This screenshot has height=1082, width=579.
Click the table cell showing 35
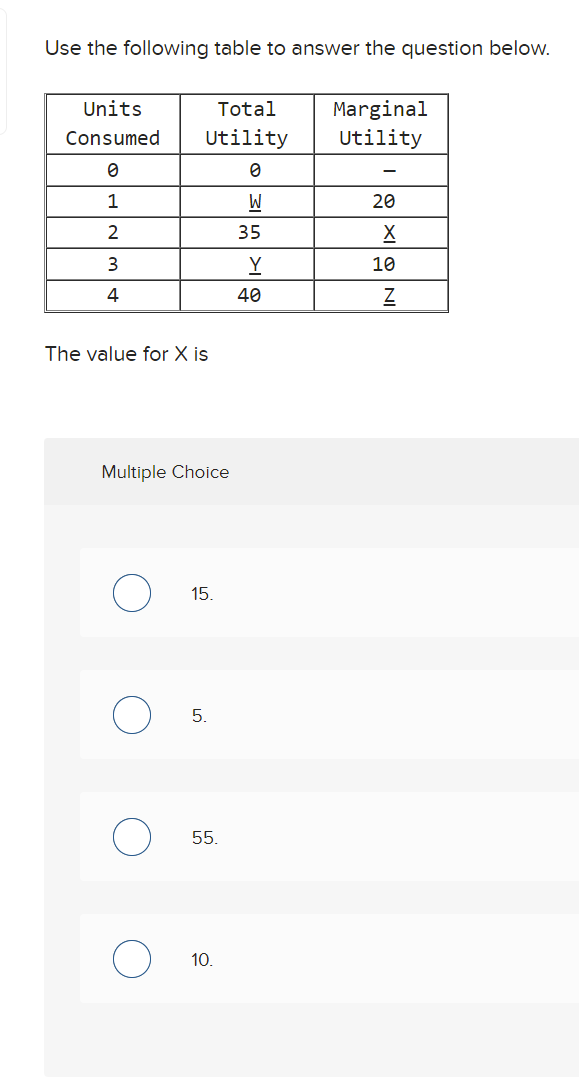click(x=246, y=232)
